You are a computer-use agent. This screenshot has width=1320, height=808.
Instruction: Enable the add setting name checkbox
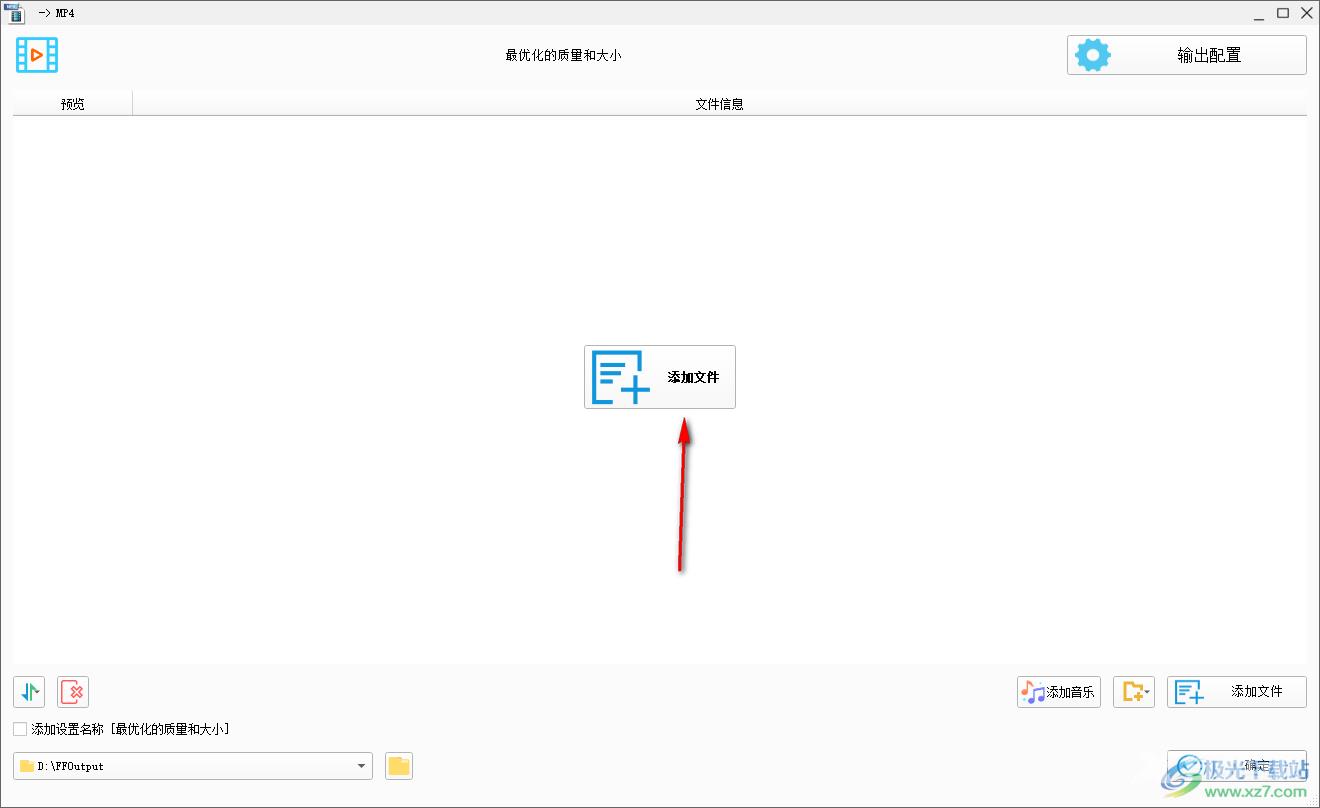(x=20, y=730)
